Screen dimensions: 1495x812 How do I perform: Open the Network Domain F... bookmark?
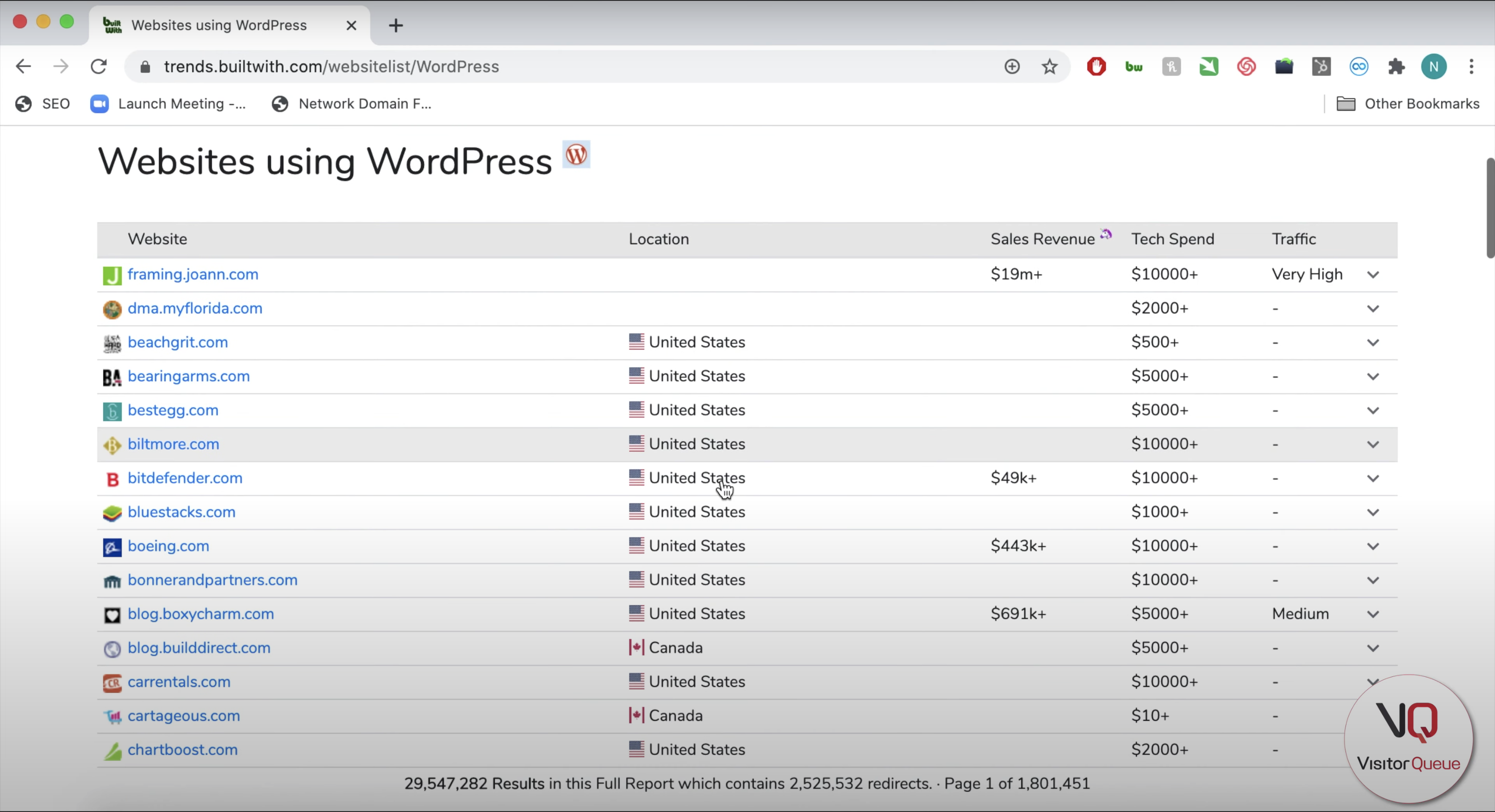tap(352, 104)
